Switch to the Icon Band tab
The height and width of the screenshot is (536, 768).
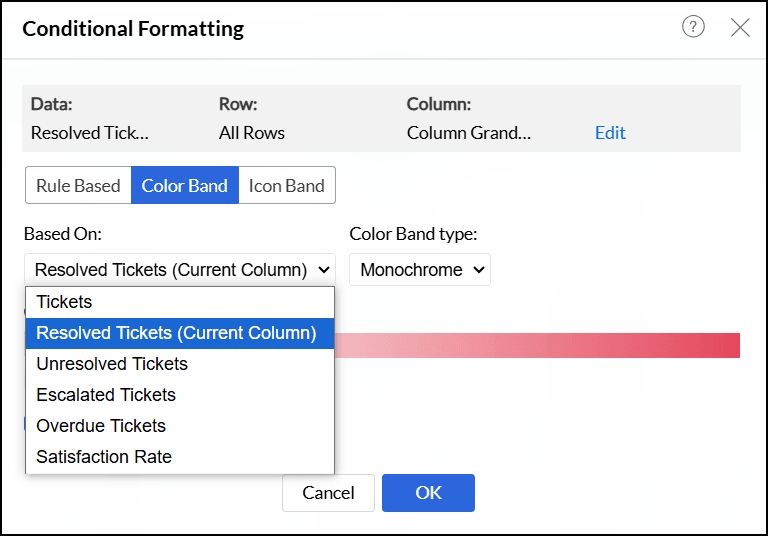tap(287, 185)
